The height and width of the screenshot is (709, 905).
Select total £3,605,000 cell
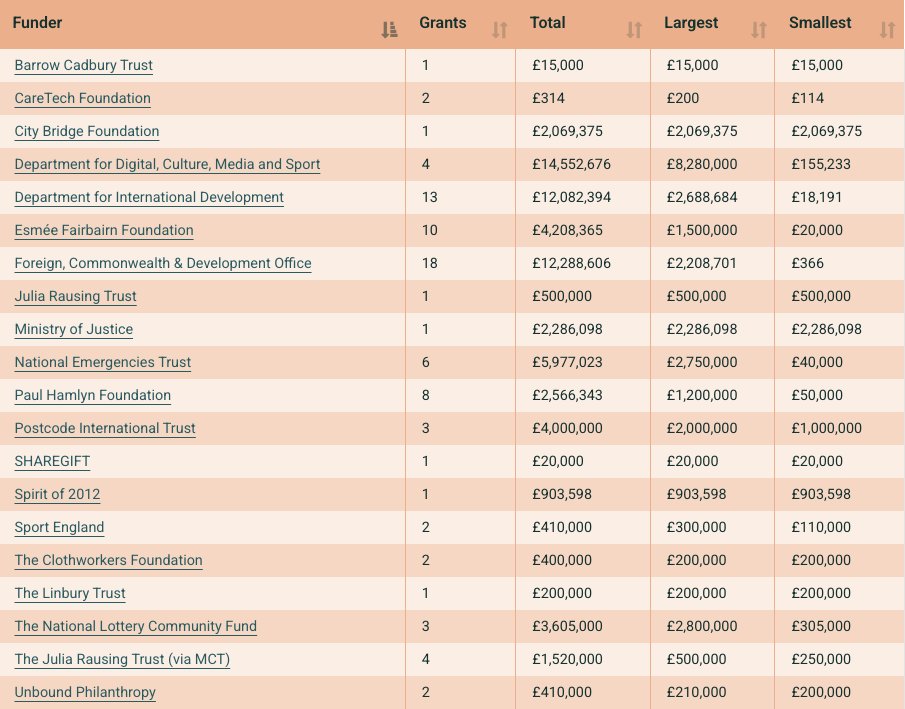tap(583, 626)
